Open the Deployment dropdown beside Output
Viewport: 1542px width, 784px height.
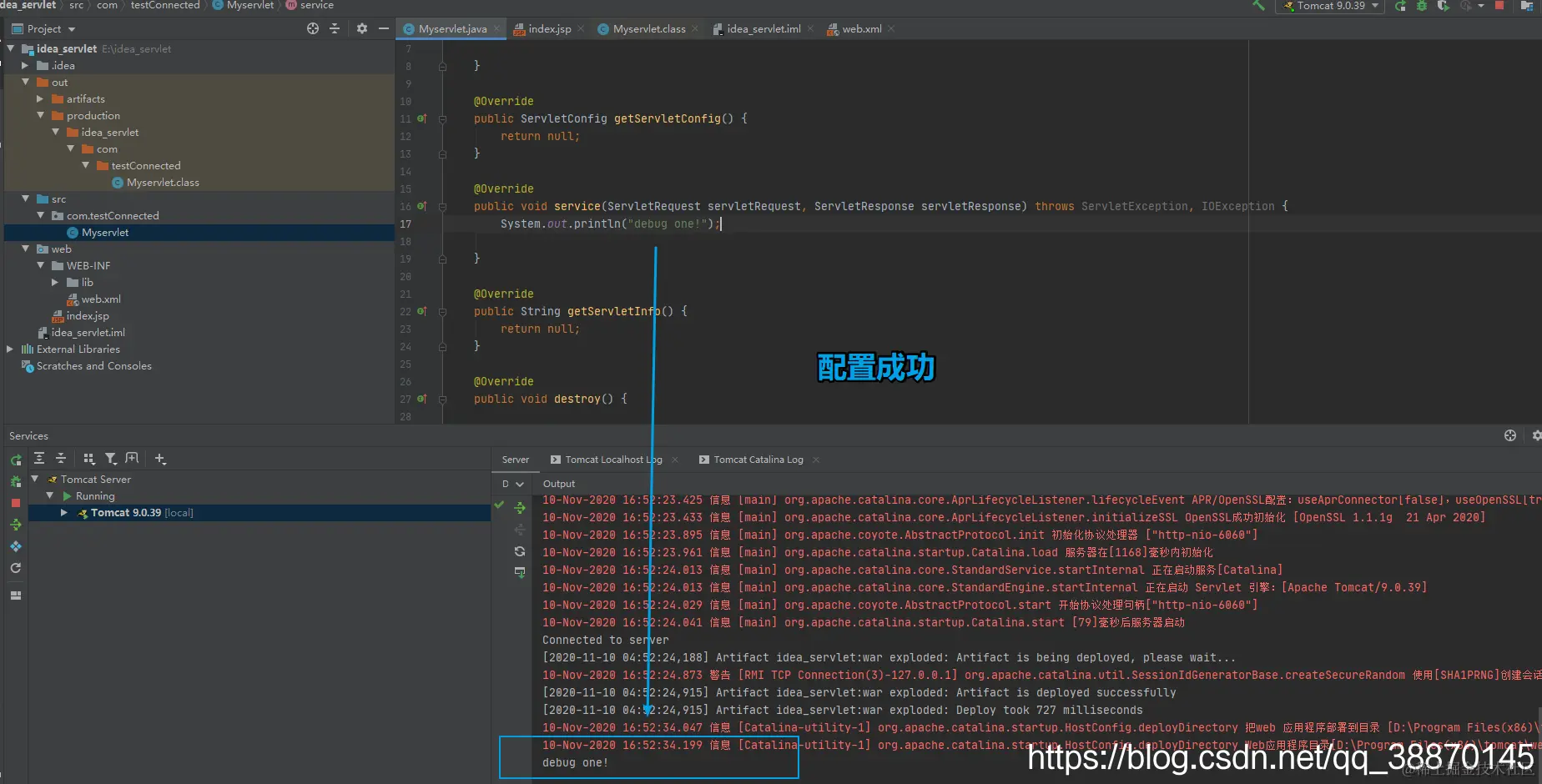[x=512, y=484]
